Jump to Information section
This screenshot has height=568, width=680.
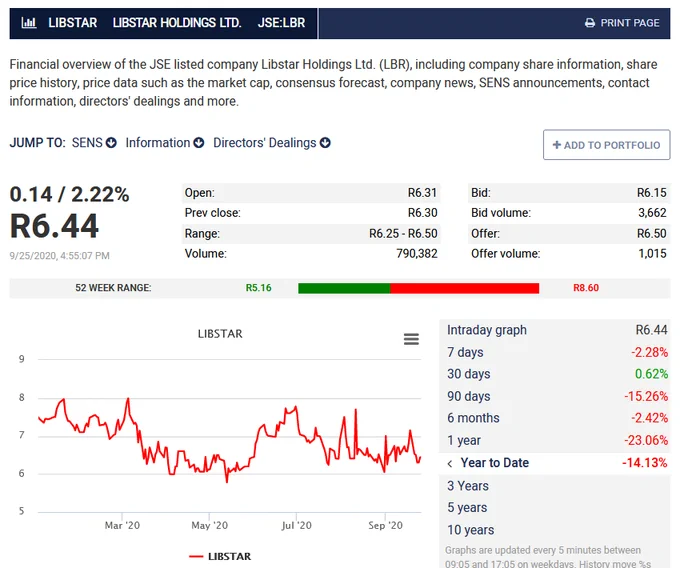point(165,143)
